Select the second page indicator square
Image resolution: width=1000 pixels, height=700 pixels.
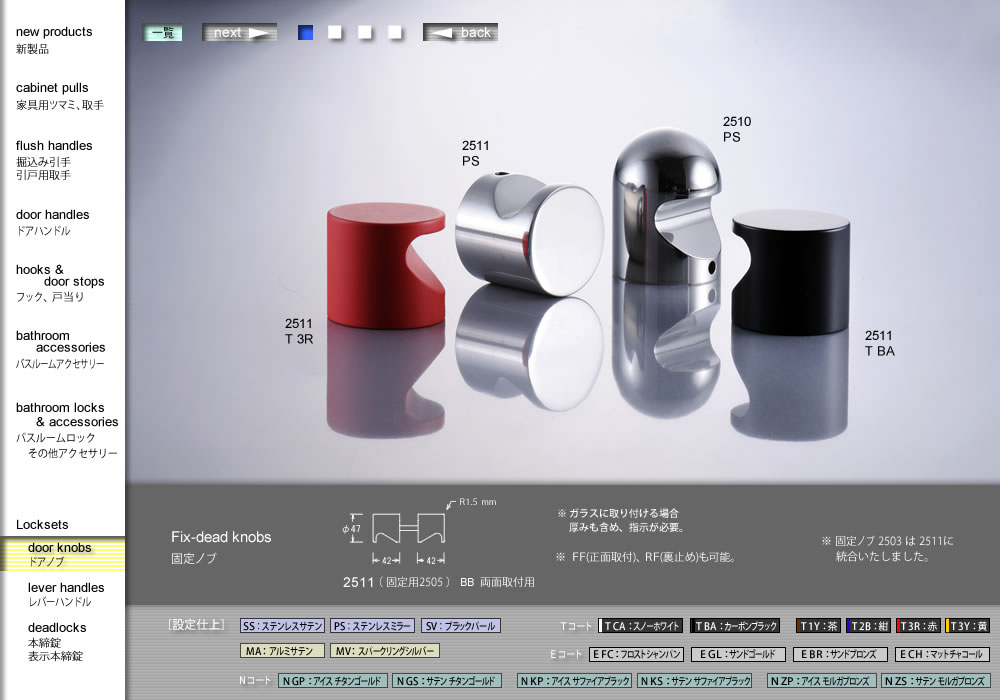pos(335,33)
